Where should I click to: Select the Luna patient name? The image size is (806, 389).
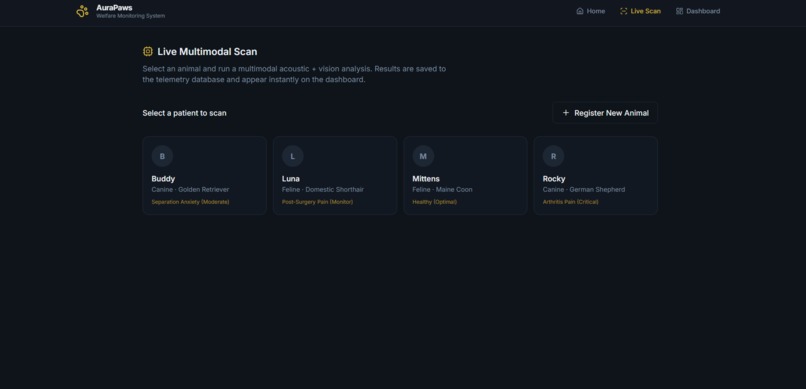pos(290,179)
